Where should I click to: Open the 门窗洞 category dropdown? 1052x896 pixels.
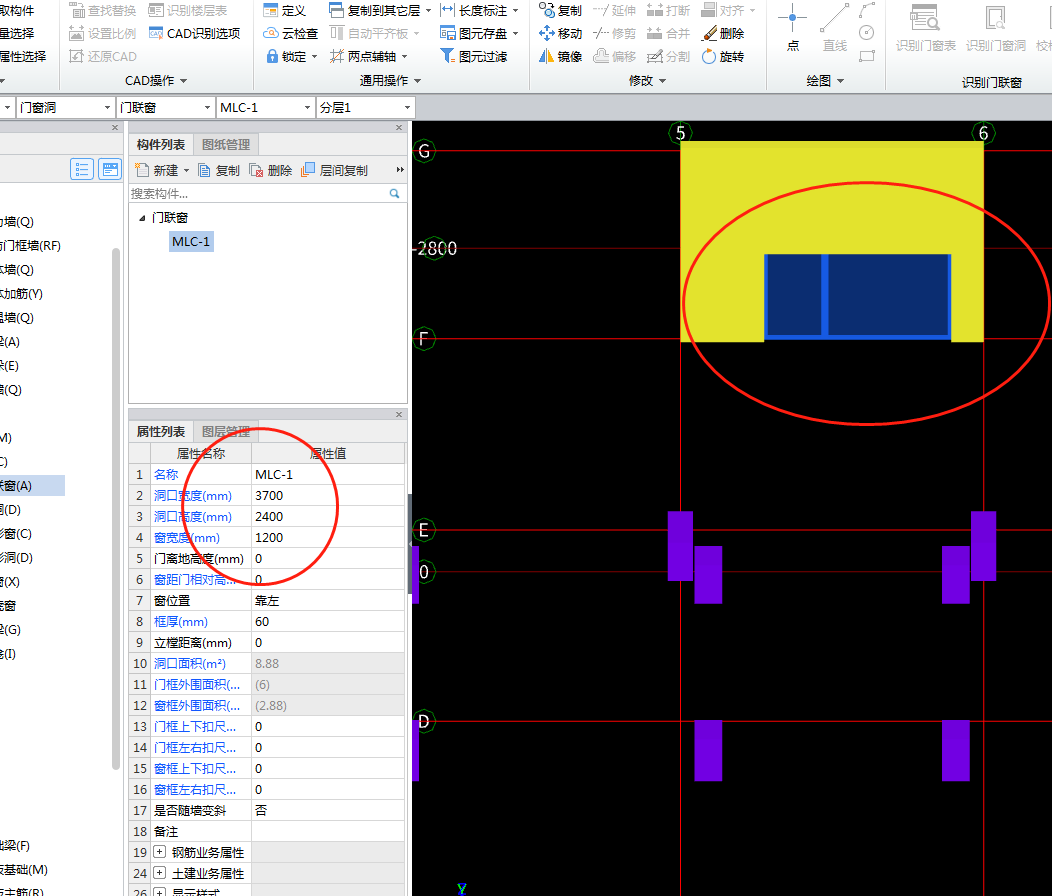click(107, 107)
